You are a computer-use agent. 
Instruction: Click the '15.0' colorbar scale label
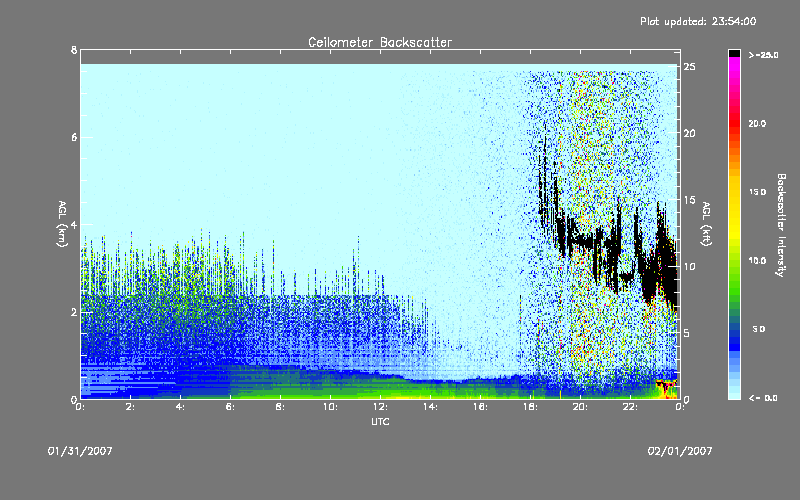click(758, 192)
